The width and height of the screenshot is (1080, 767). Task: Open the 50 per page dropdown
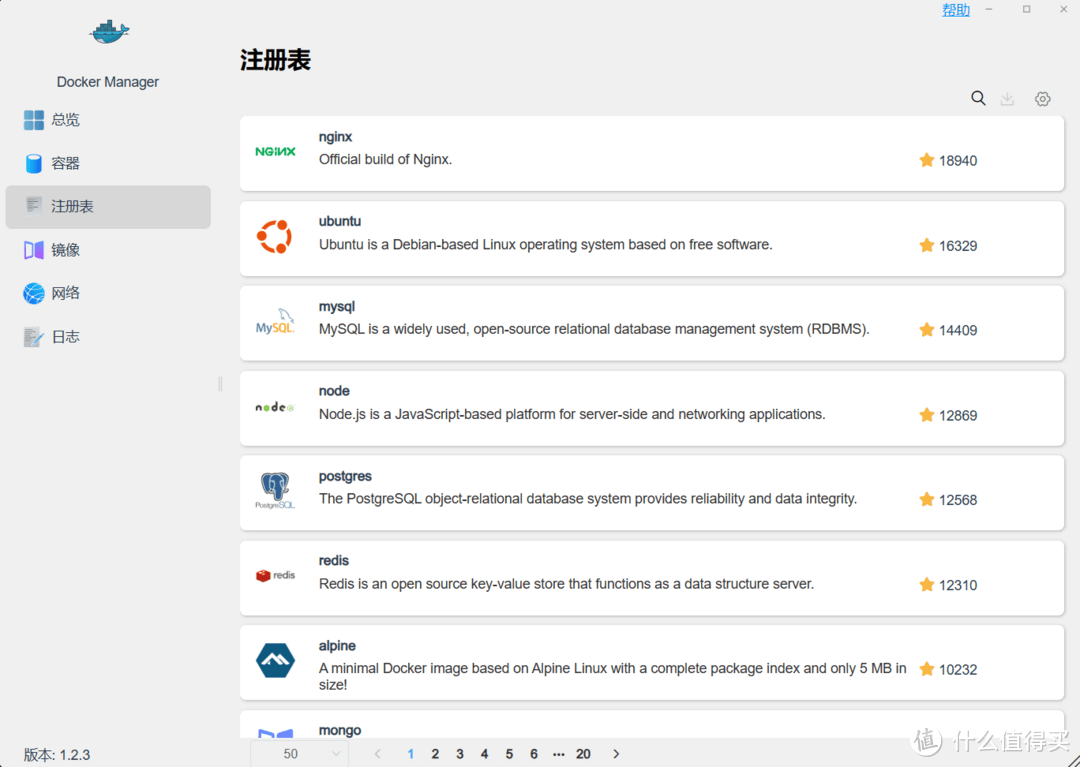point(300,754)
